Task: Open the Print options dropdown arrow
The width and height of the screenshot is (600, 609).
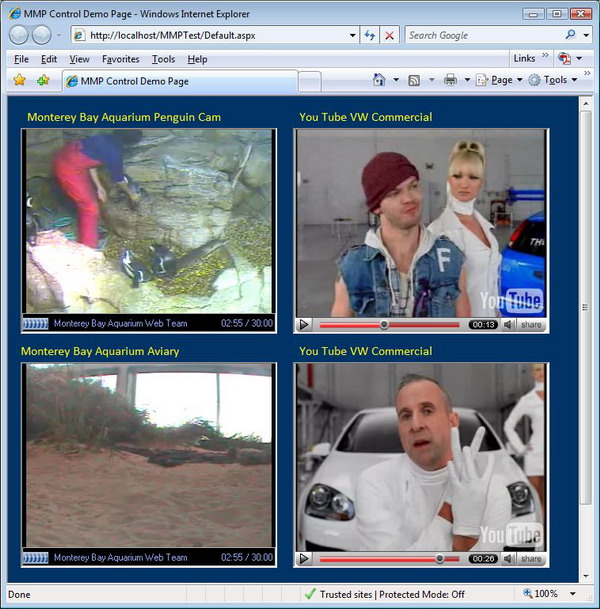Action: [x=468, y=80]
